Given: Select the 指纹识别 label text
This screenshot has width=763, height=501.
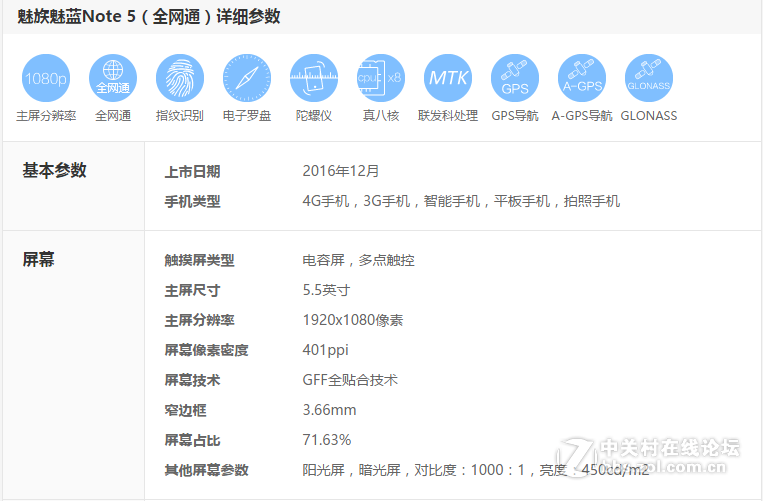Looking at the screenshot, I should pos(180,116).
